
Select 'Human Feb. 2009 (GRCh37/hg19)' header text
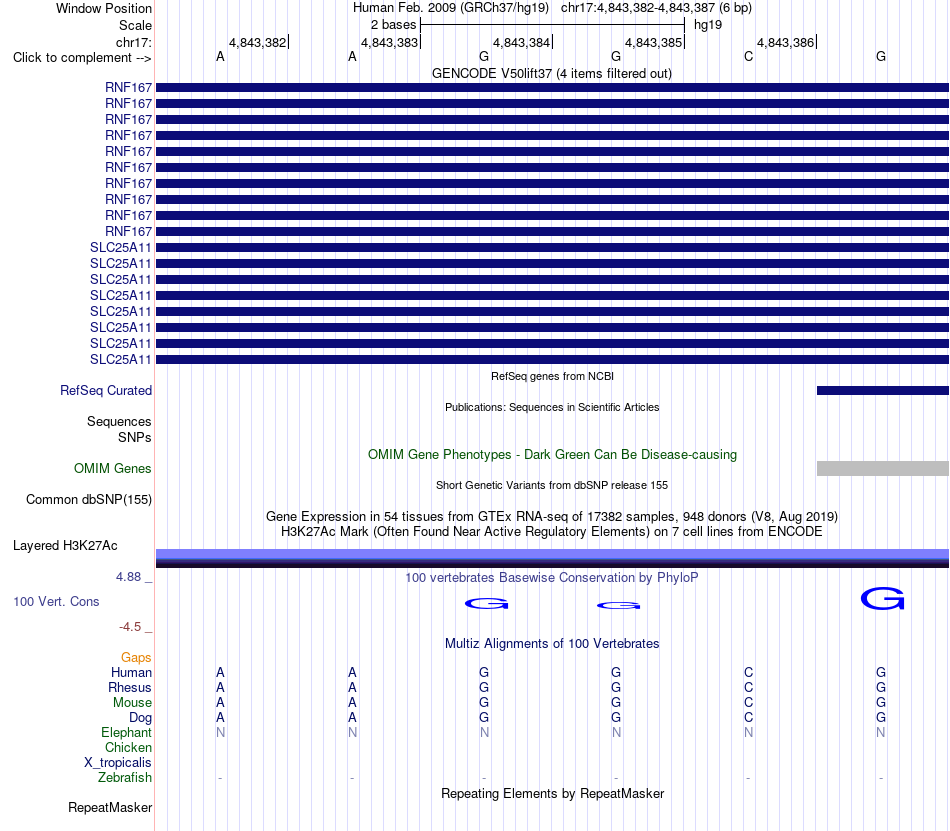click(x=451, y=8)
